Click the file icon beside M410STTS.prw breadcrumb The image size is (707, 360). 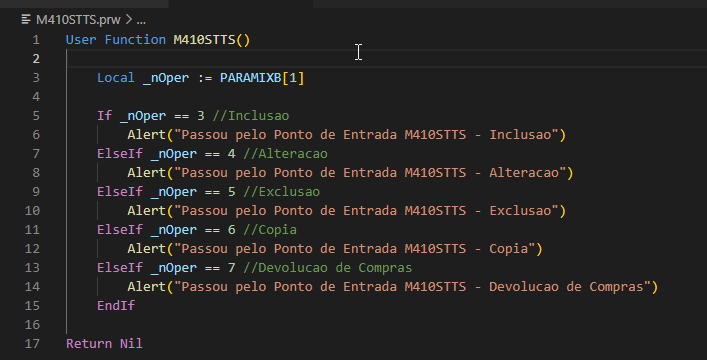click(26, 19)
